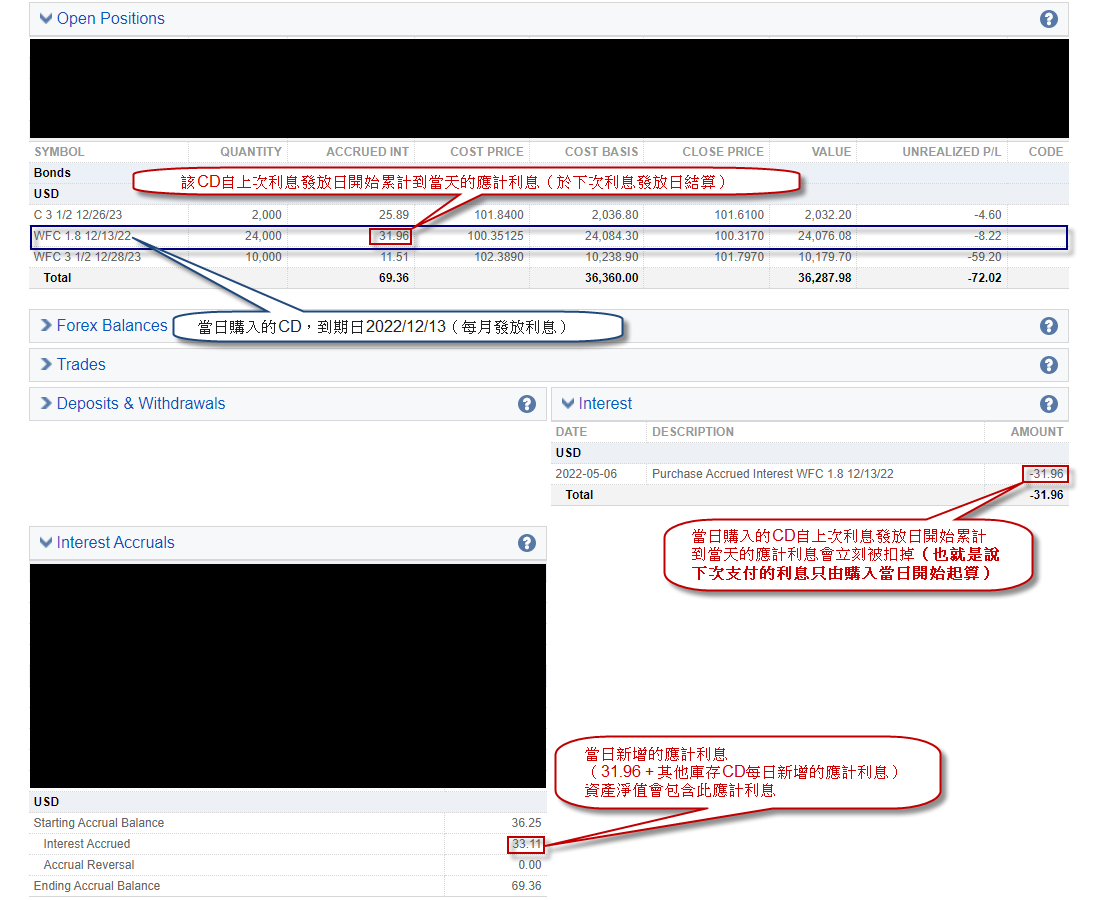This screenshot has height=900, width=1093.
Task: Click the AMOUNT column header in Interest
Action: pyautogui.click(x=1037, y=432)
